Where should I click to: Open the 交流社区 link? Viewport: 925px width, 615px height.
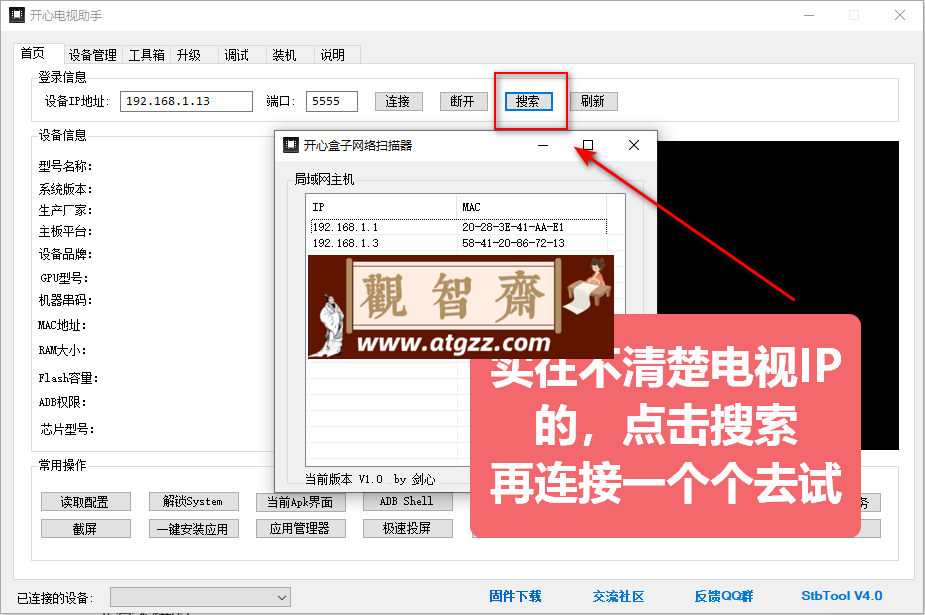click(x=618, y=596)
